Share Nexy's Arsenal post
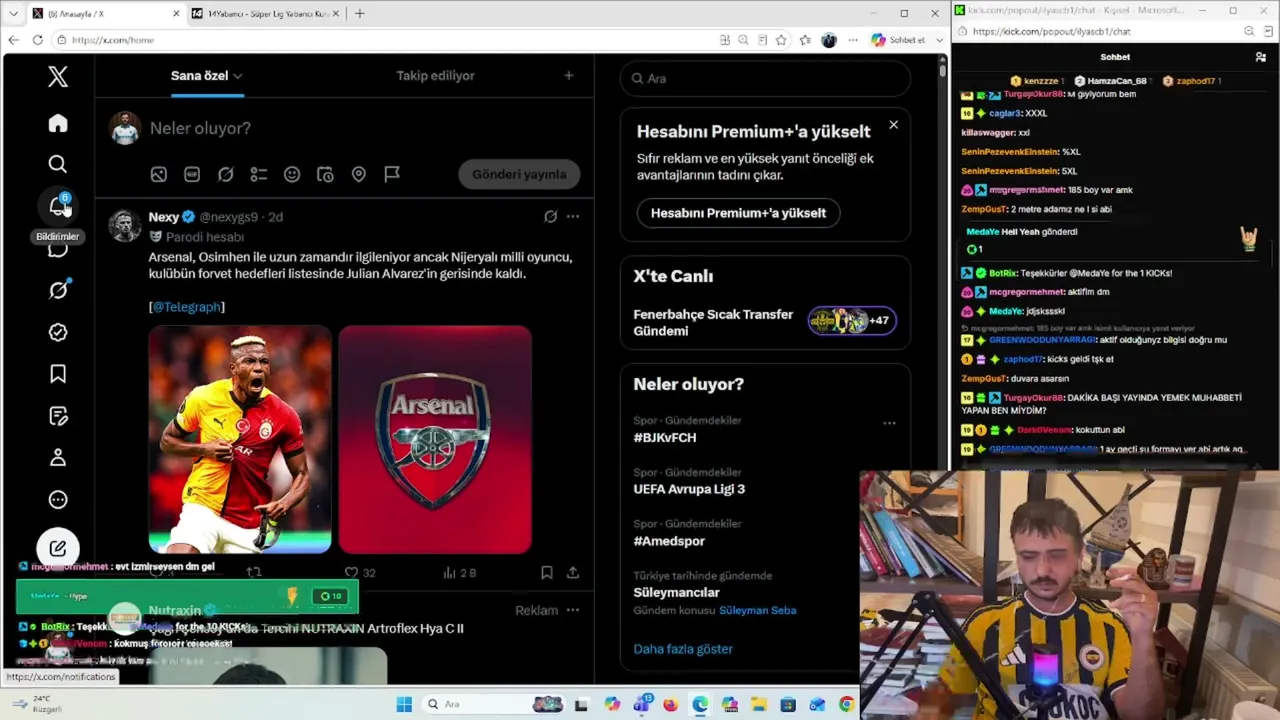The image size is (1280, 720). click(x=573, y=573)
